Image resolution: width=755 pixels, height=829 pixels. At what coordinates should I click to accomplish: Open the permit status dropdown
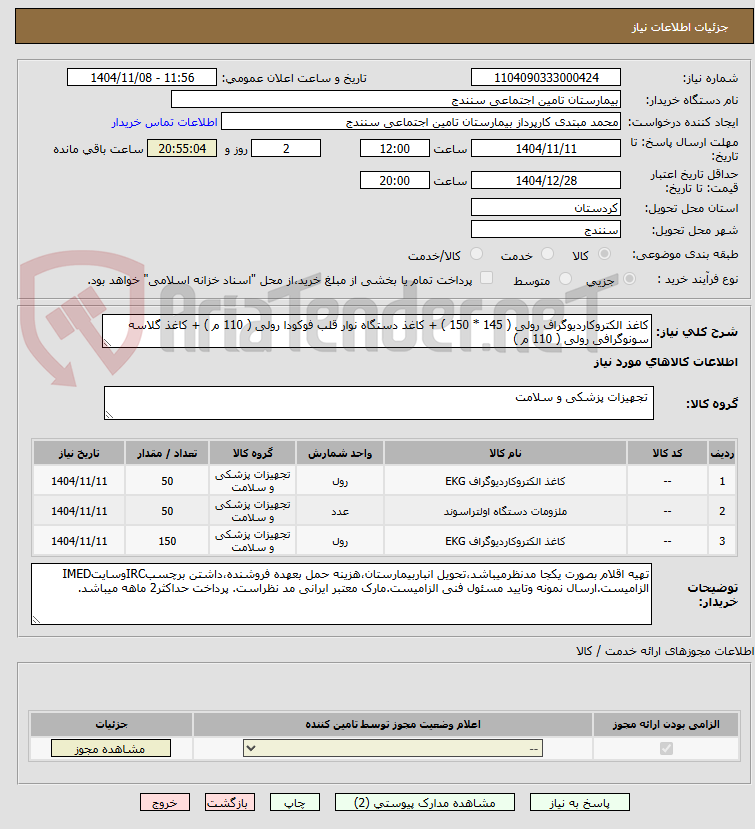pos(393,749)
